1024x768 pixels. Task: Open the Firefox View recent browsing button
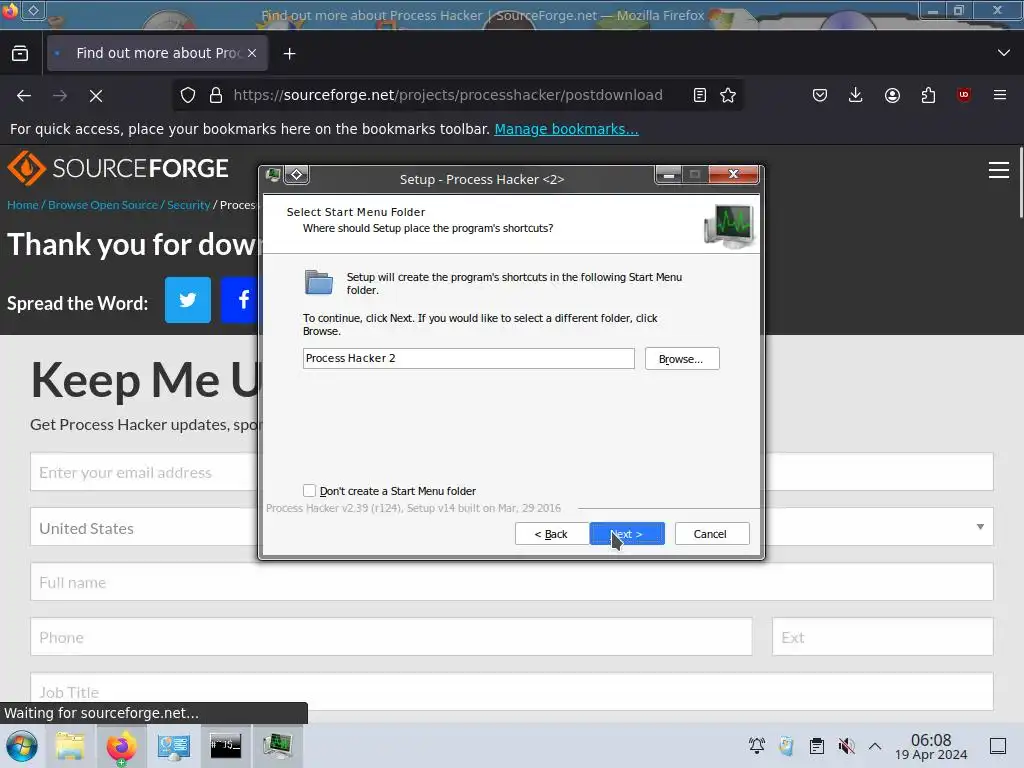[x=20, y=54]
